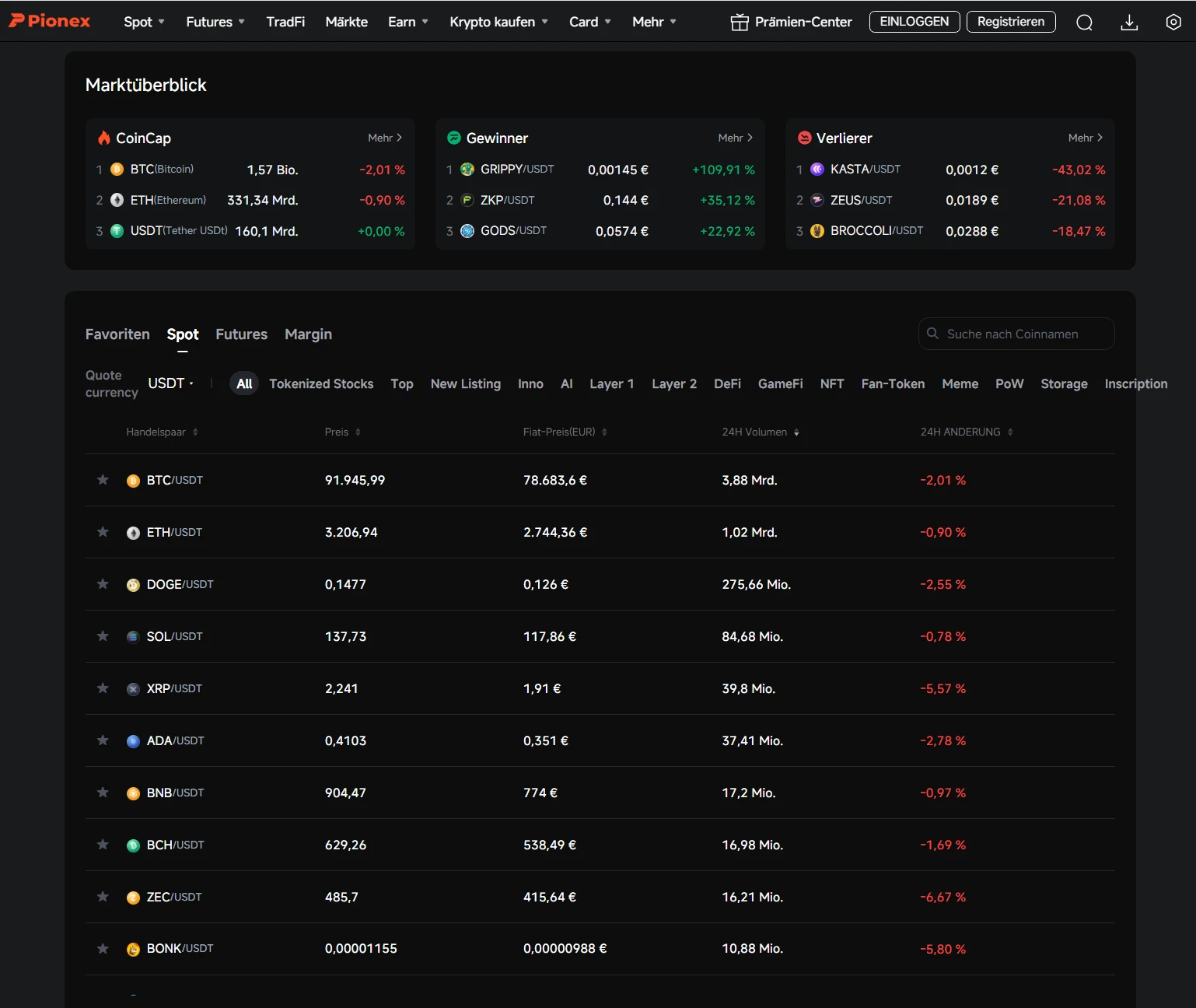1196x1008 pixels.
Task: Sort by 24H ÄNDERUNG column
Action: point(967,432)
